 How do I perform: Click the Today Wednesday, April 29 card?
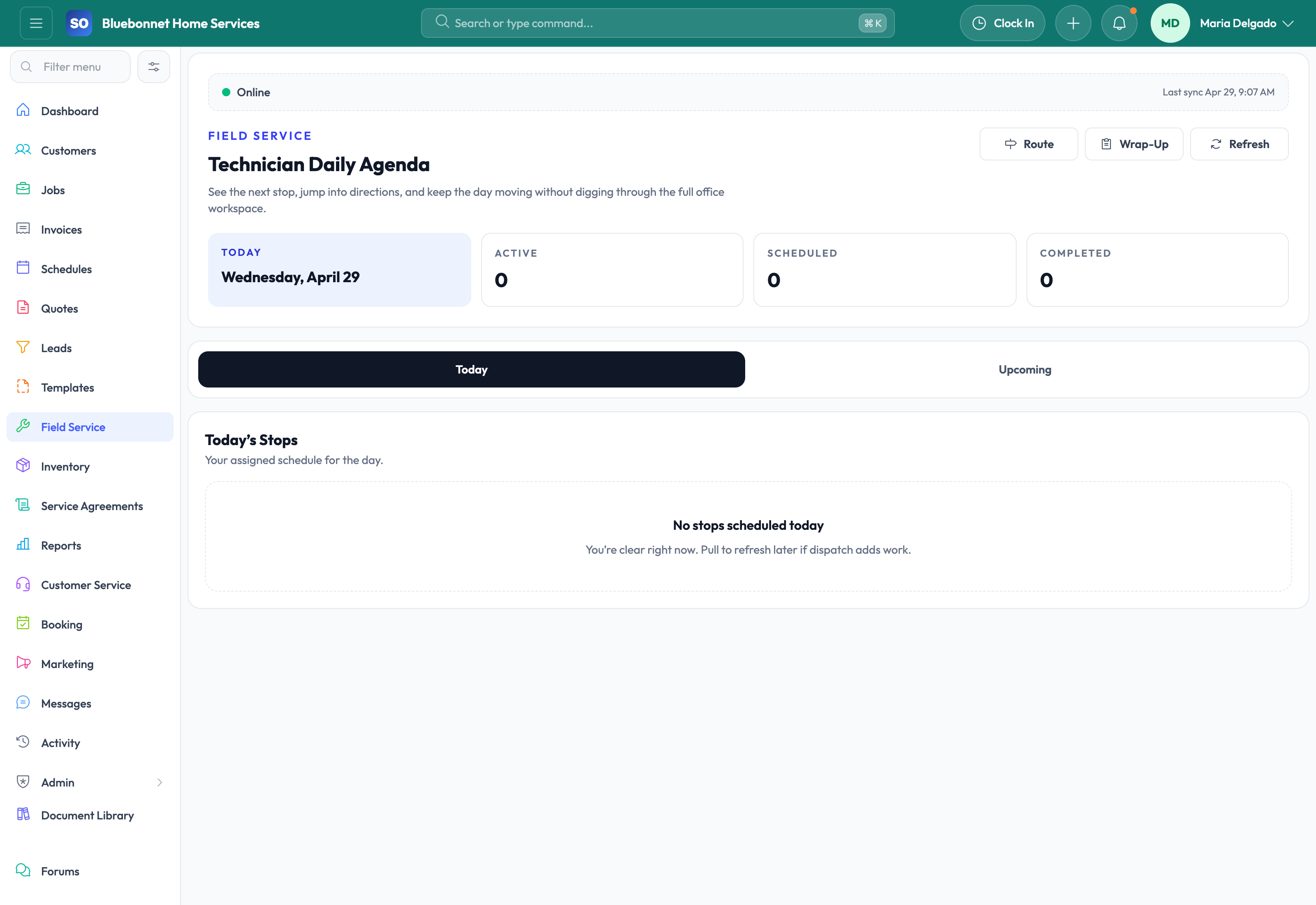click(x=339, y=270)
